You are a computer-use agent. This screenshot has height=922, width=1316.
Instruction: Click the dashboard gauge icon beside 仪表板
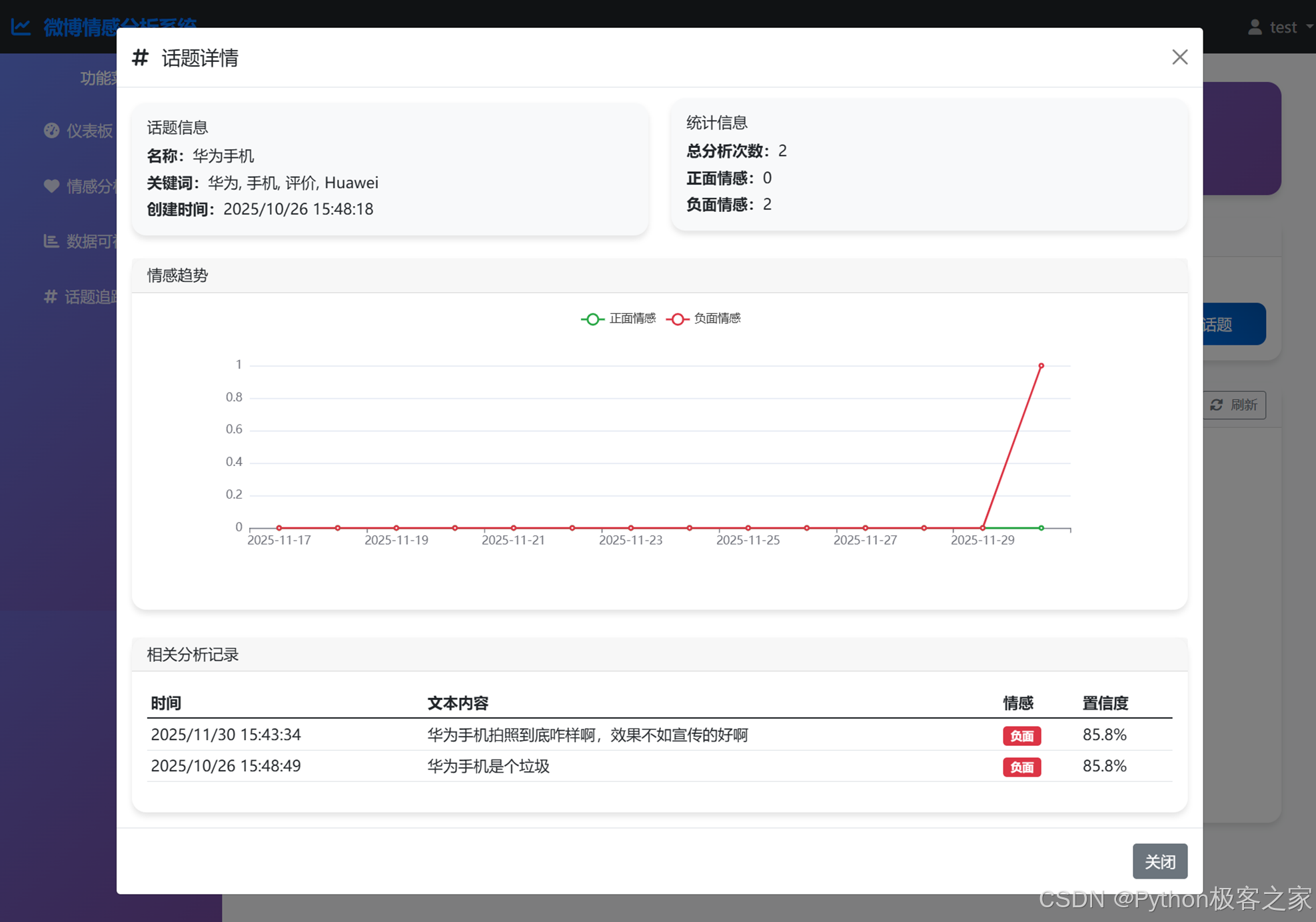pyautogui.click(x=51, y=131)
